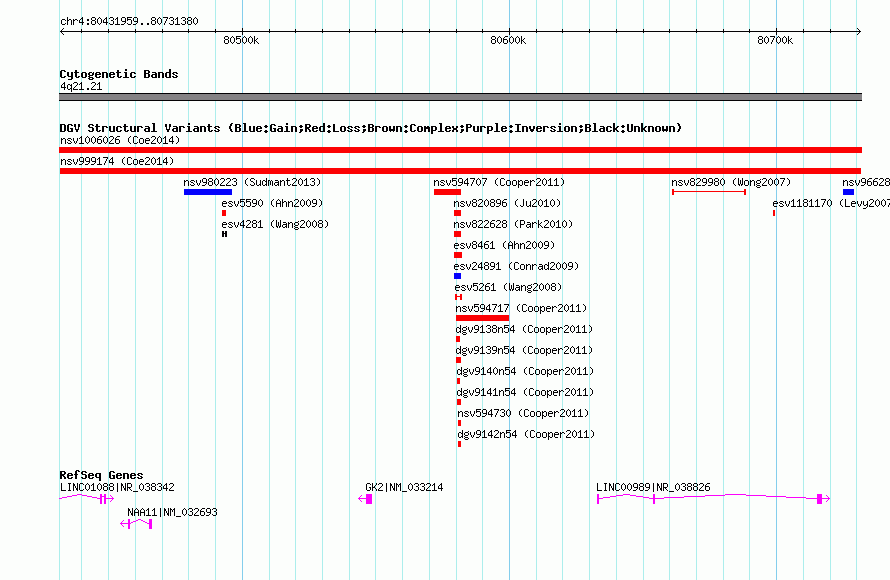The height and width of the screenshot is (580, 890).
Task: Click the esv8461 (Ahn2009) variant label
Action: [504, 245]
